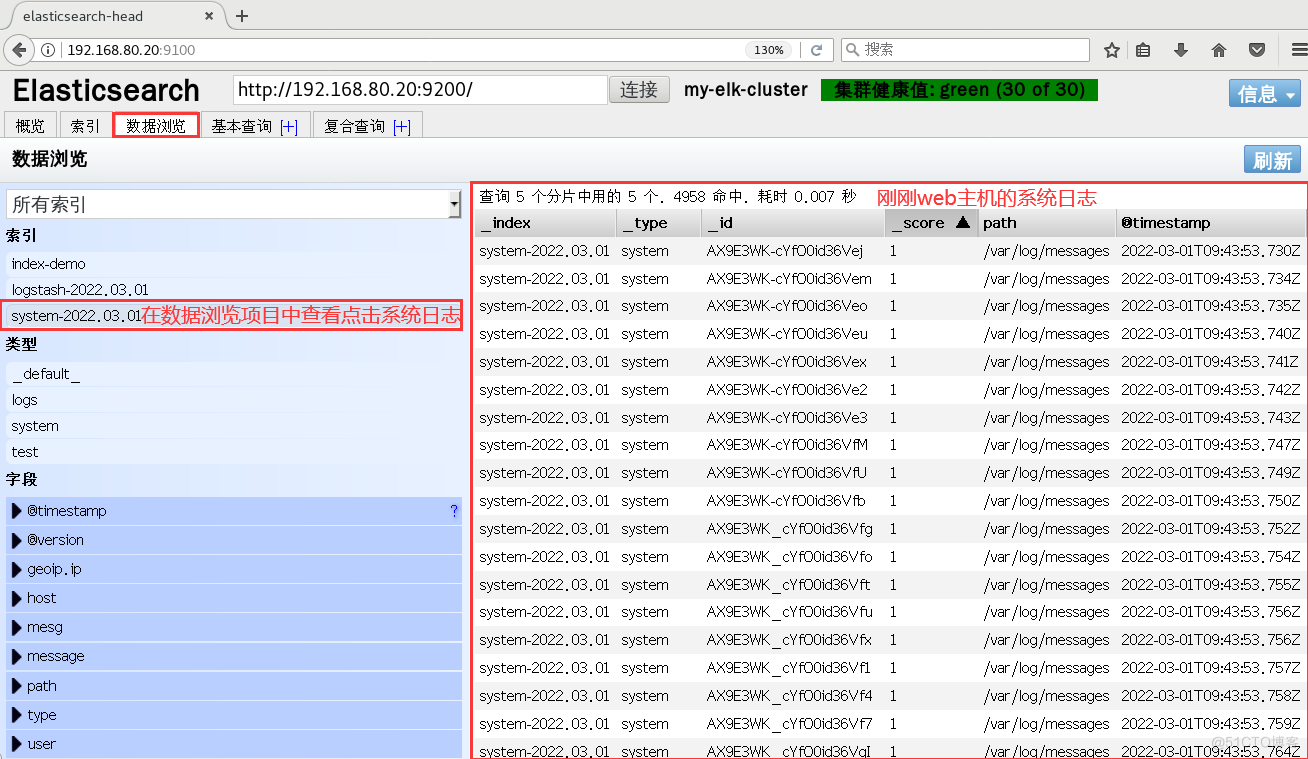Reload the page with the refresh icon
Image resolution: width=1308 pixels, height=759 pixels.
tap(817, 50)
